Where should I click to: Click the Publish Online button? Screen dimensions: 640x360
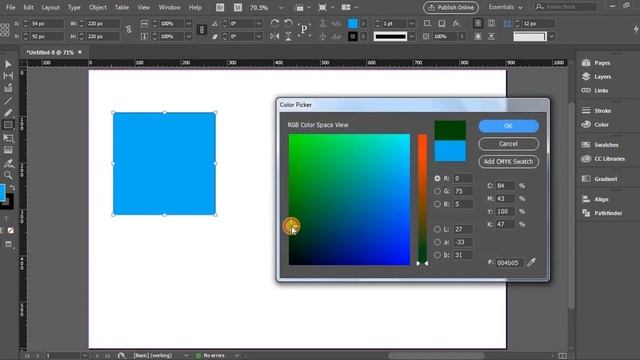451,7
